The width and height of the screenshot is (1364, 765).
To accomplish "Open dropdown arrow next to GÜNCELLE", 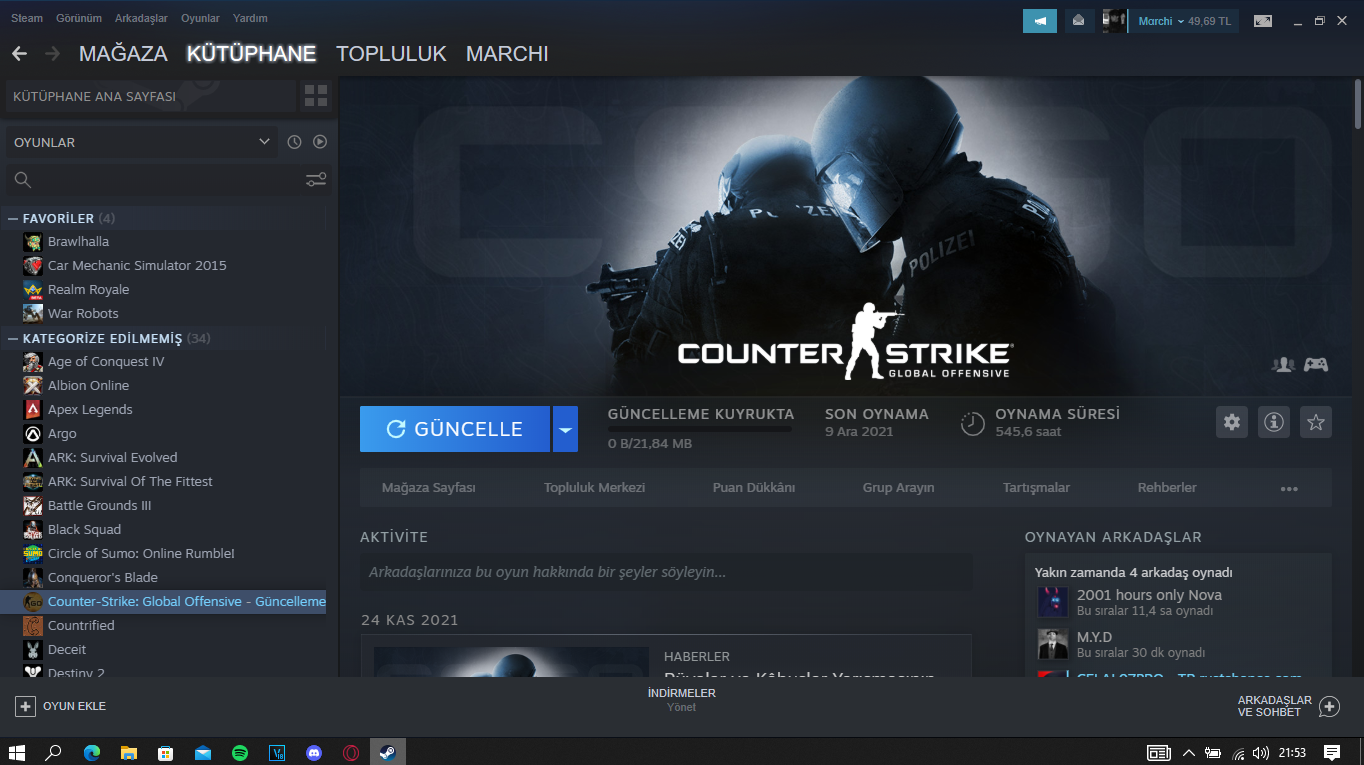I will [565, 429].
